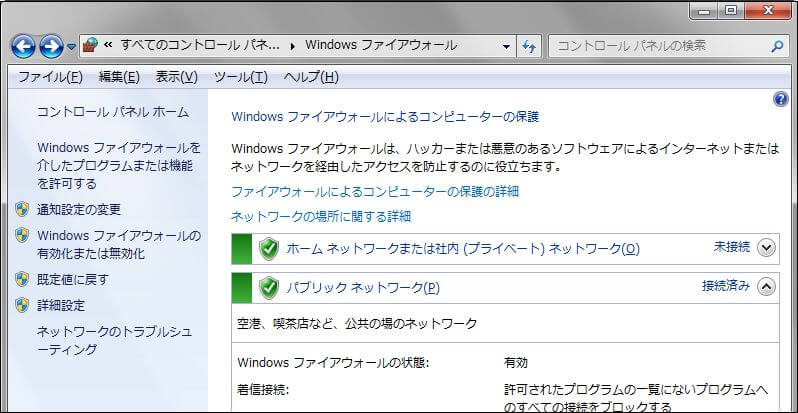Open the ヘルプ(H) menu

(x=311, y=77)
